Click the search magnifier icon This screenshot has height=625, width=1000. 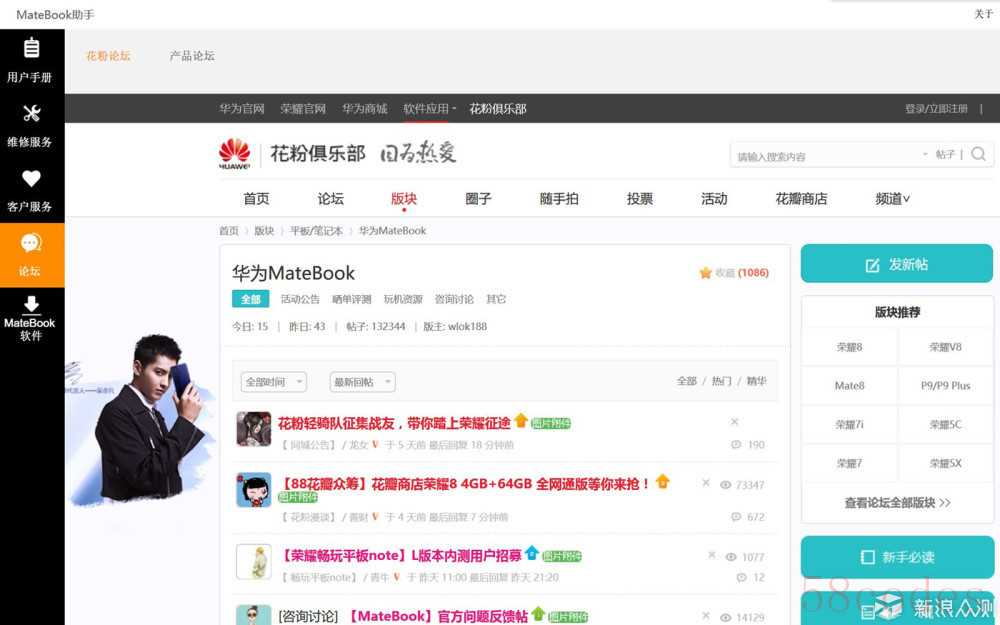pyautogui.click(x=978, y=154)
